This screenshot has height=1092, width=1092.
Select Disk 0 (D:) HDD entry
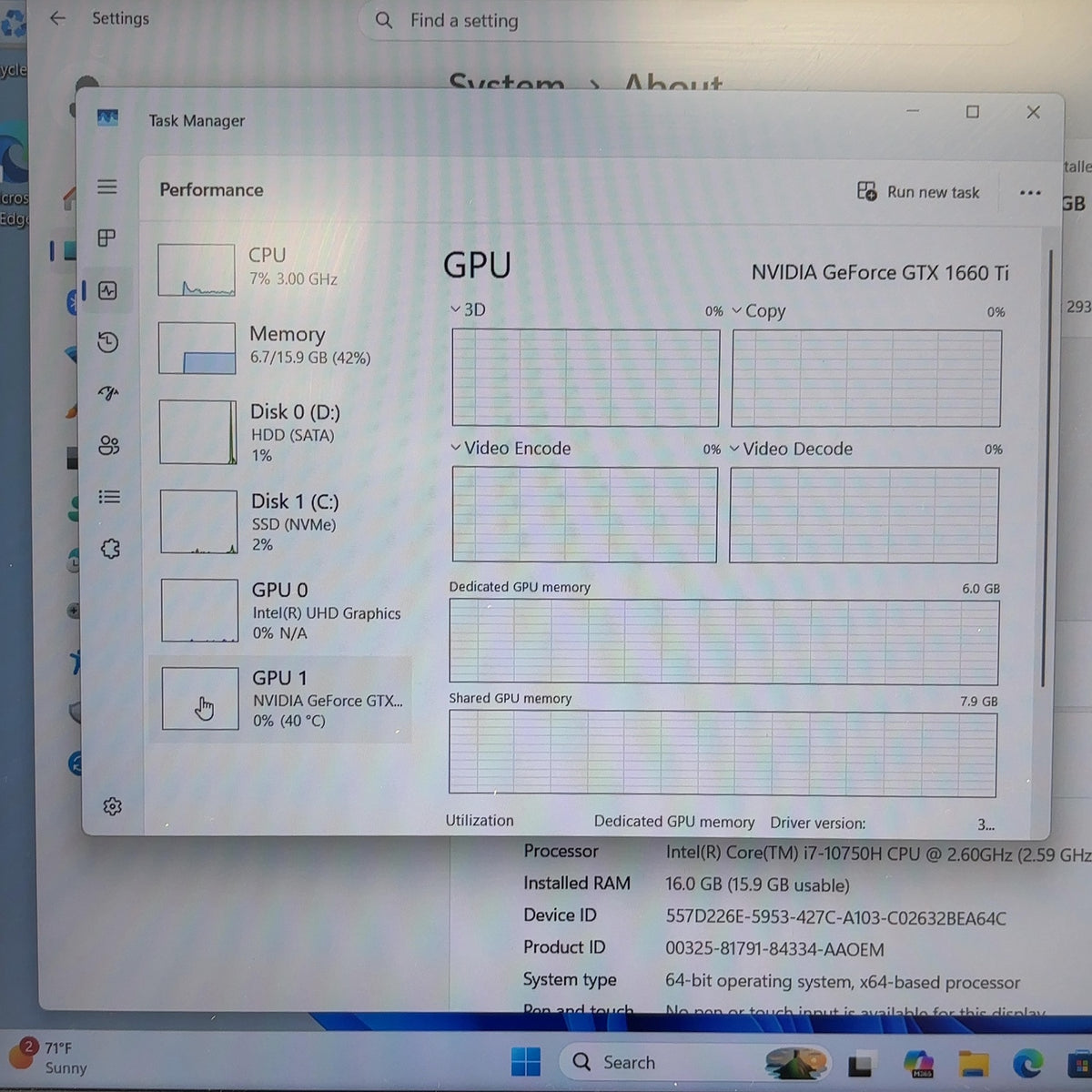tap(280, 433)
